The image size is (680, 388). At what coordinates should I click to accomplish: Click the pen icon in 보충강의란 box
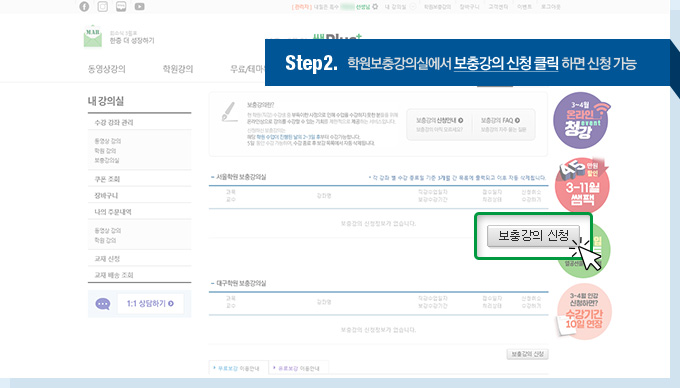[229, 112]
